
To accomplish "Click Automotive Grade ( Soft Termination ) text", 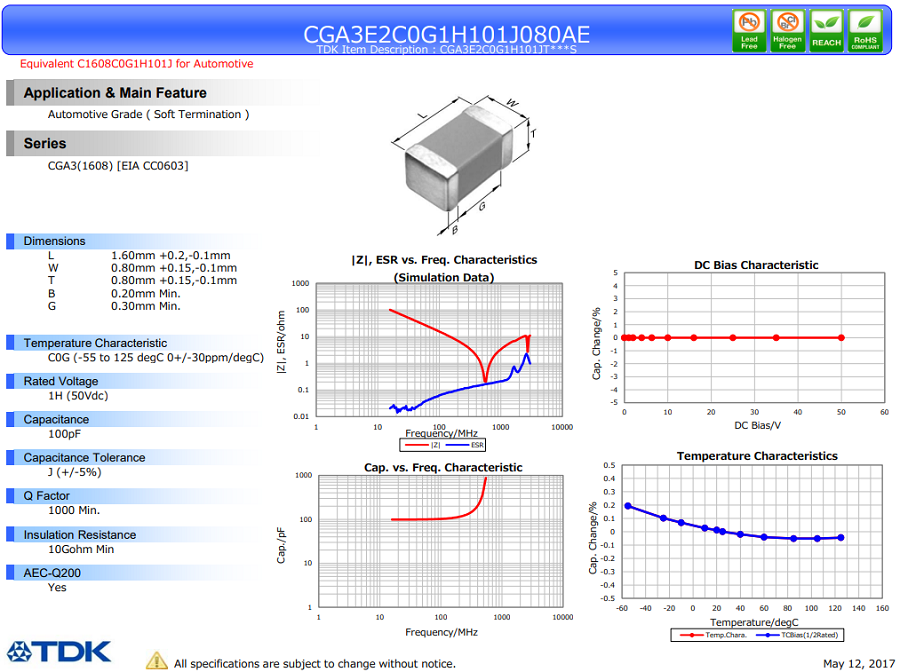I will click(149, 114).
